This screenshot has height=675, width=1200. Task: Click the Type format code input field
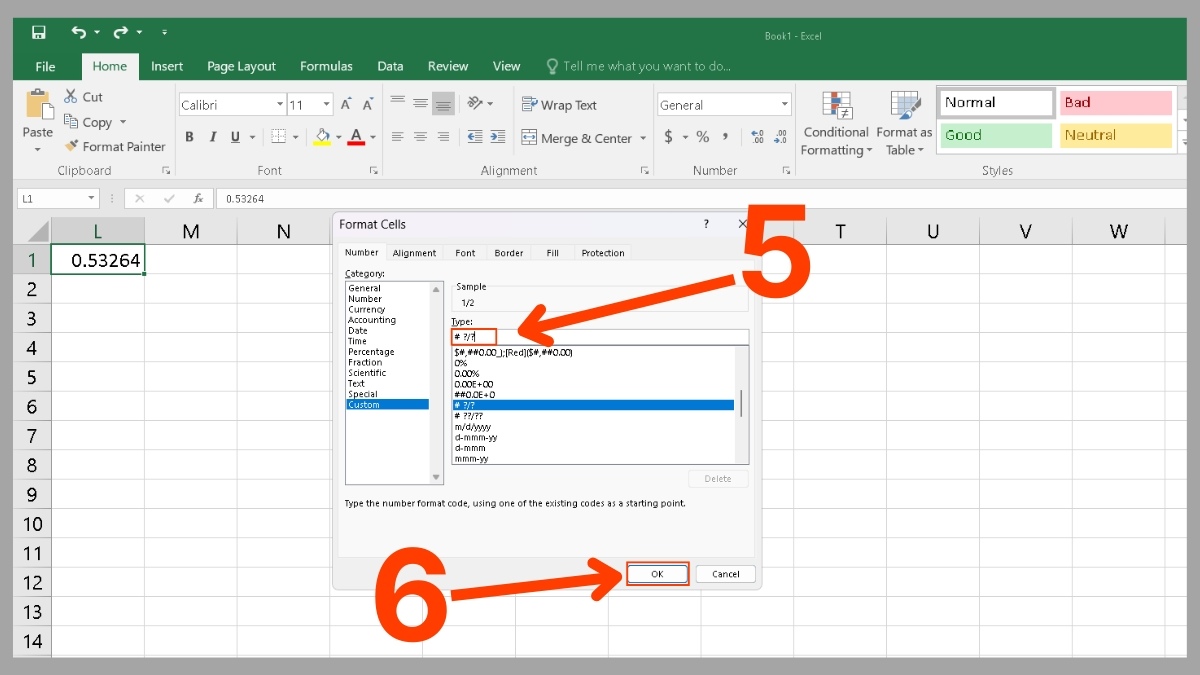[x=599, y=337]
